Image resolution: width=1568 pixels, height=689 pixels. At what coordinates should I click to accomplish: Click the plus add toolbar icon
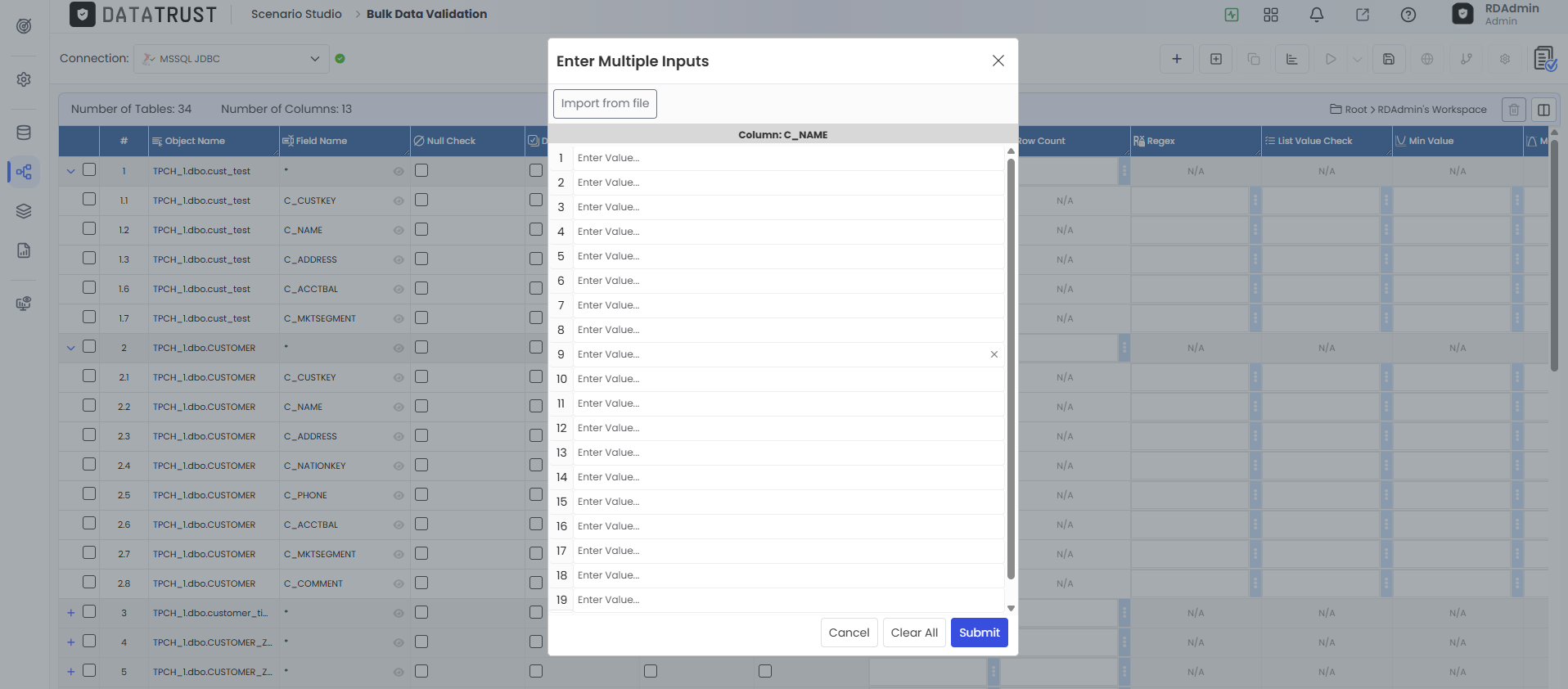coord(1177,59)
